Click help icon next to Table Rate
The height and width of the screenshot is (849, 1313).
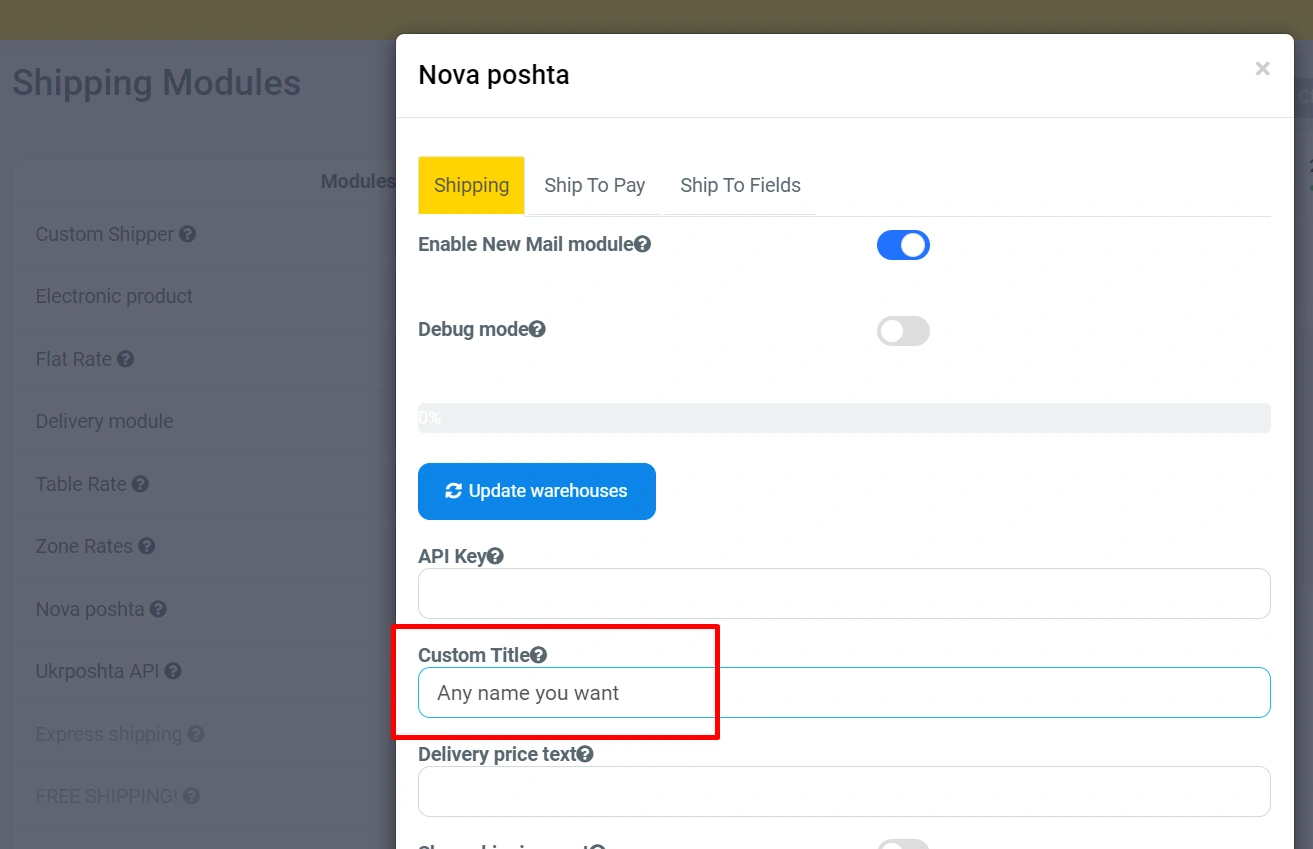click(x=140, y=484)
